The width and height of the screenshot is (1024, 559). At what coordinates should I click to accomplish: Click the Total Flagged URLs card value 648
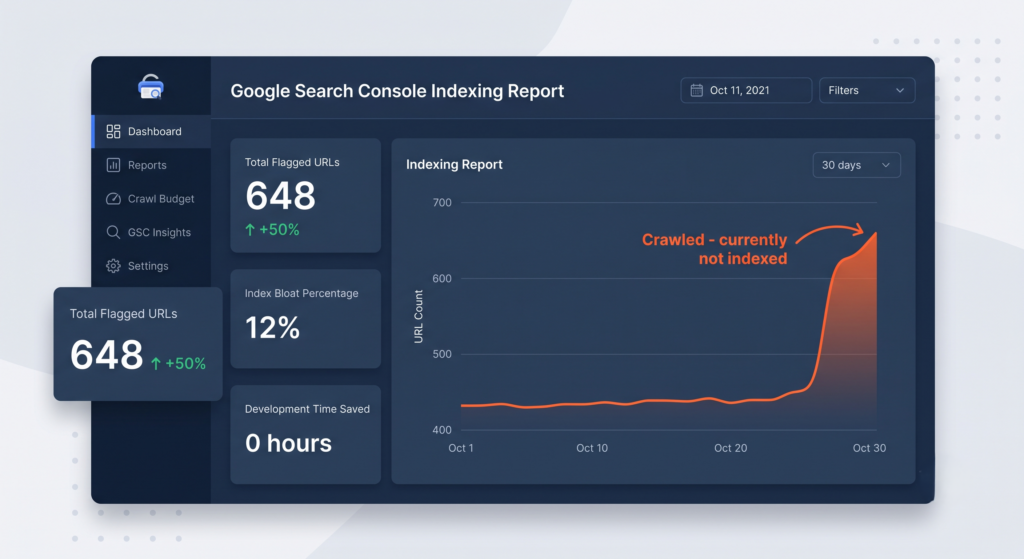pyautogui.click(x=280, y=195)
